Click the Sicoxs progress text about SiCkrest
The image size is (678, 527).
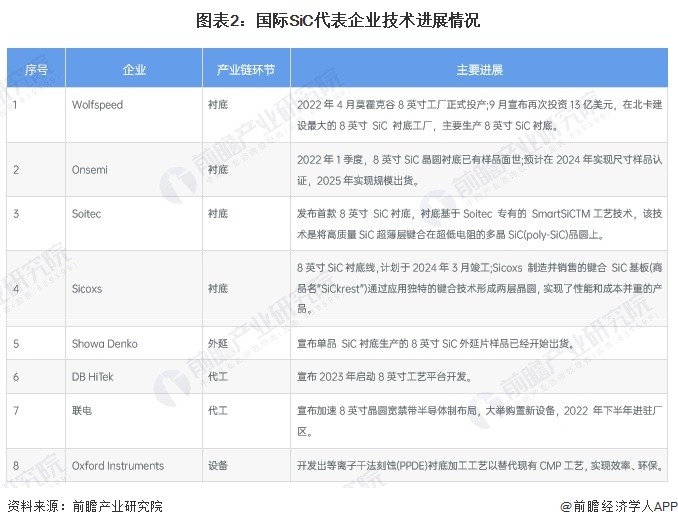coord(480,288)
